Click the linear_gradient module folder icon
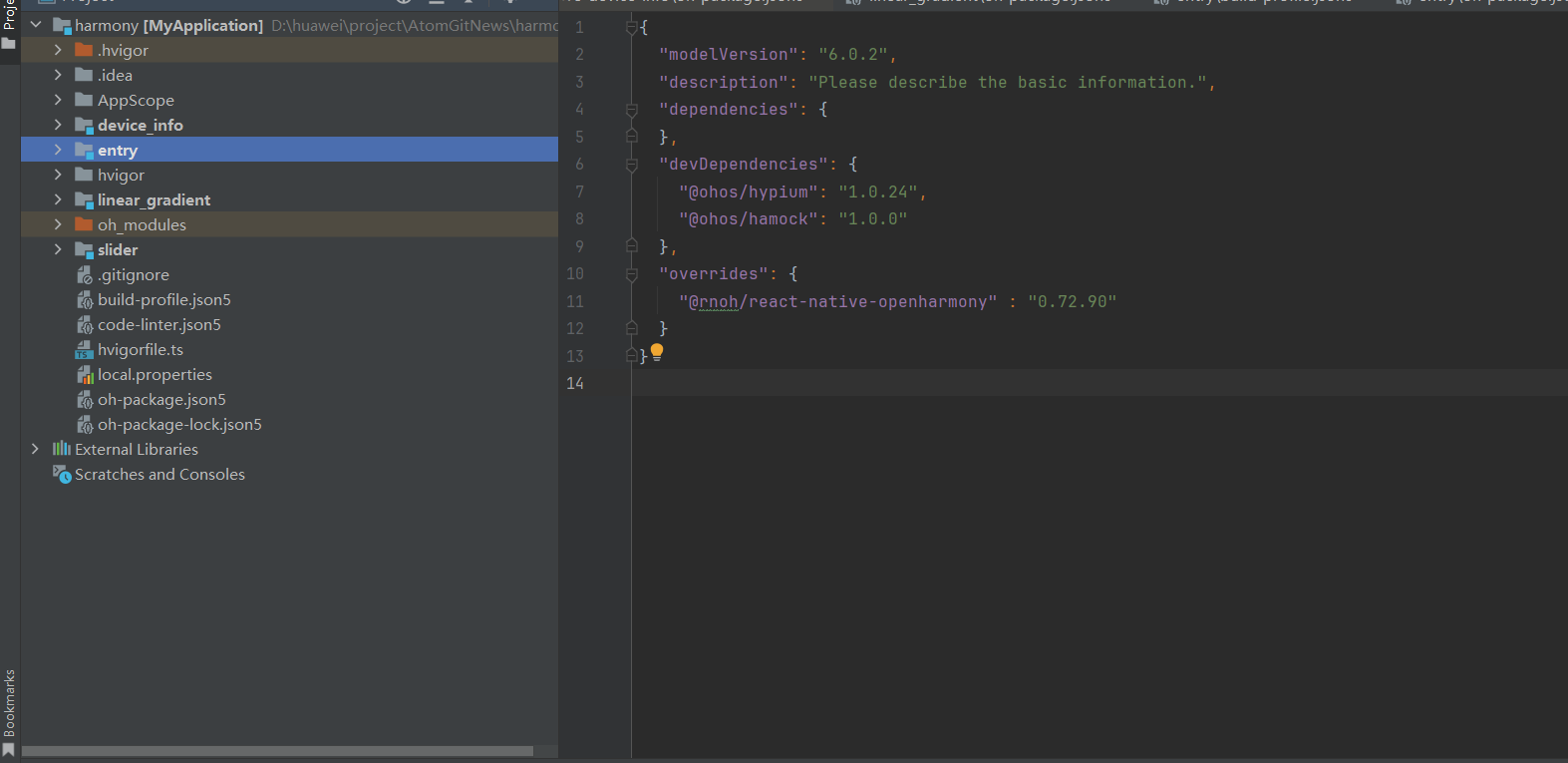This screenshot has height=763, width=1568. click(x=84, y=199)
